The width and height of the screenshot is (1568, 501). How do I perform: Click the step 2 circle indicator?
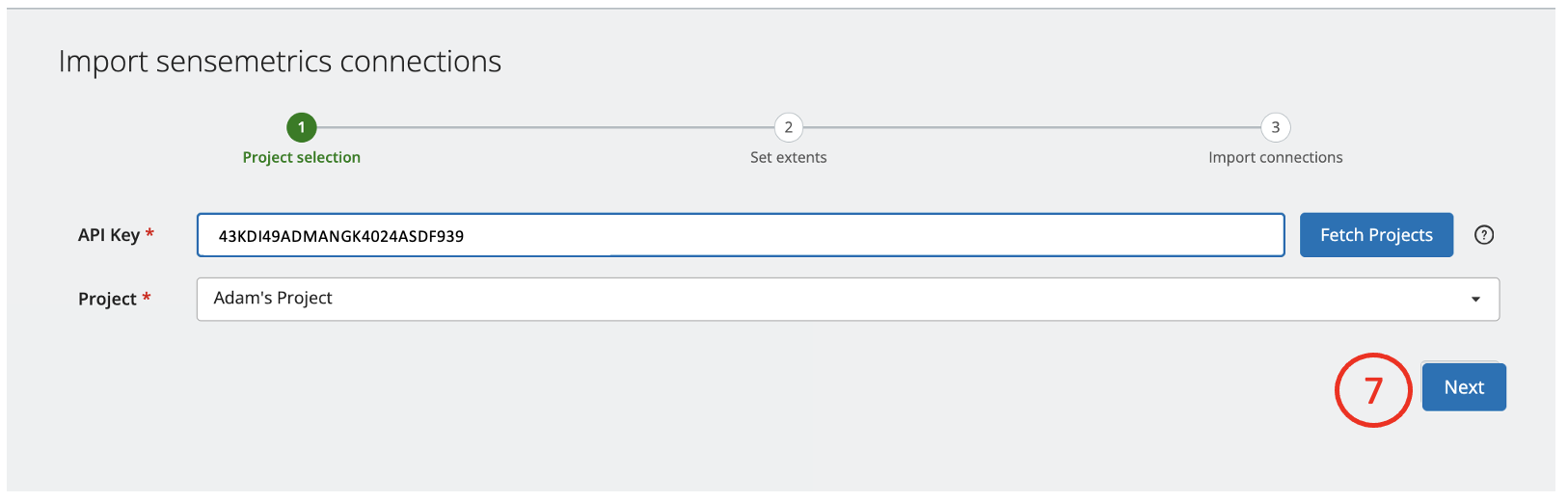[x=789, y=127]
